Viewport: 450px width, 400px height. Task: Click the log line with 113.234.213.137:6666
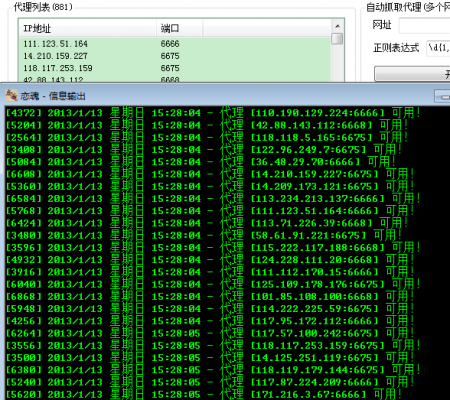[x=213, y=199]
